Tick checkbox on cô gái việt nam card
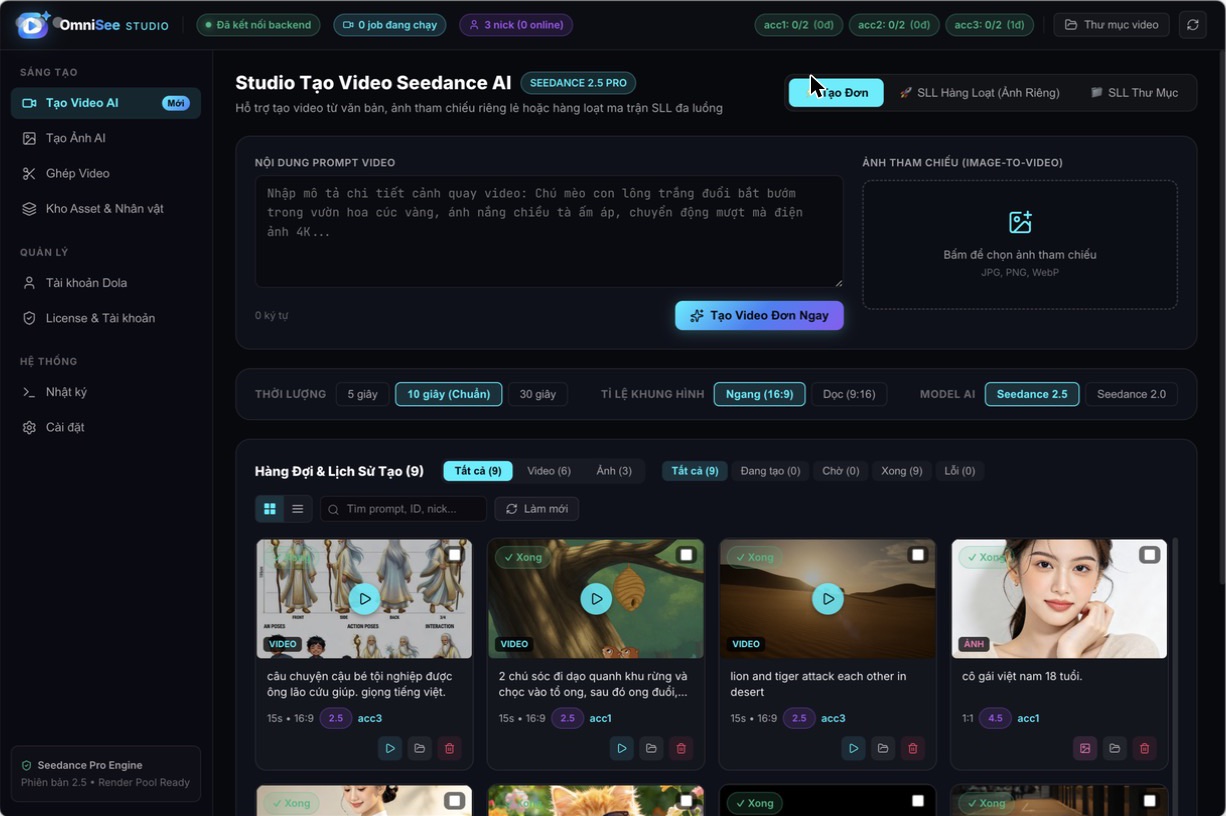The height and width of the screenshot is (816, 1226). [x=1150, y=555]
